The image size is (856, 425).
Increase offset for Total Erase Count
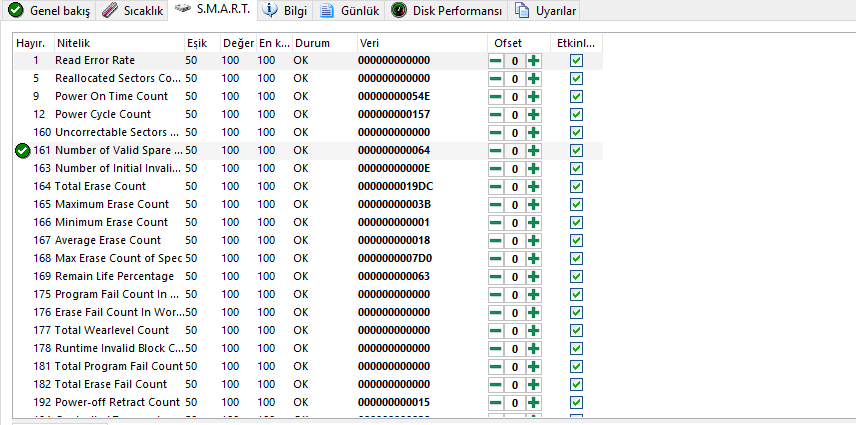tap(534, 187)
